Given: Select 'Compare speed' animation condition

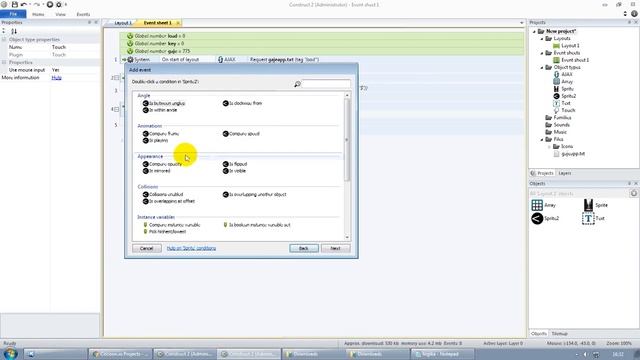Looking at the screenshot, I should pyautogui.click(x=241, y=134).
